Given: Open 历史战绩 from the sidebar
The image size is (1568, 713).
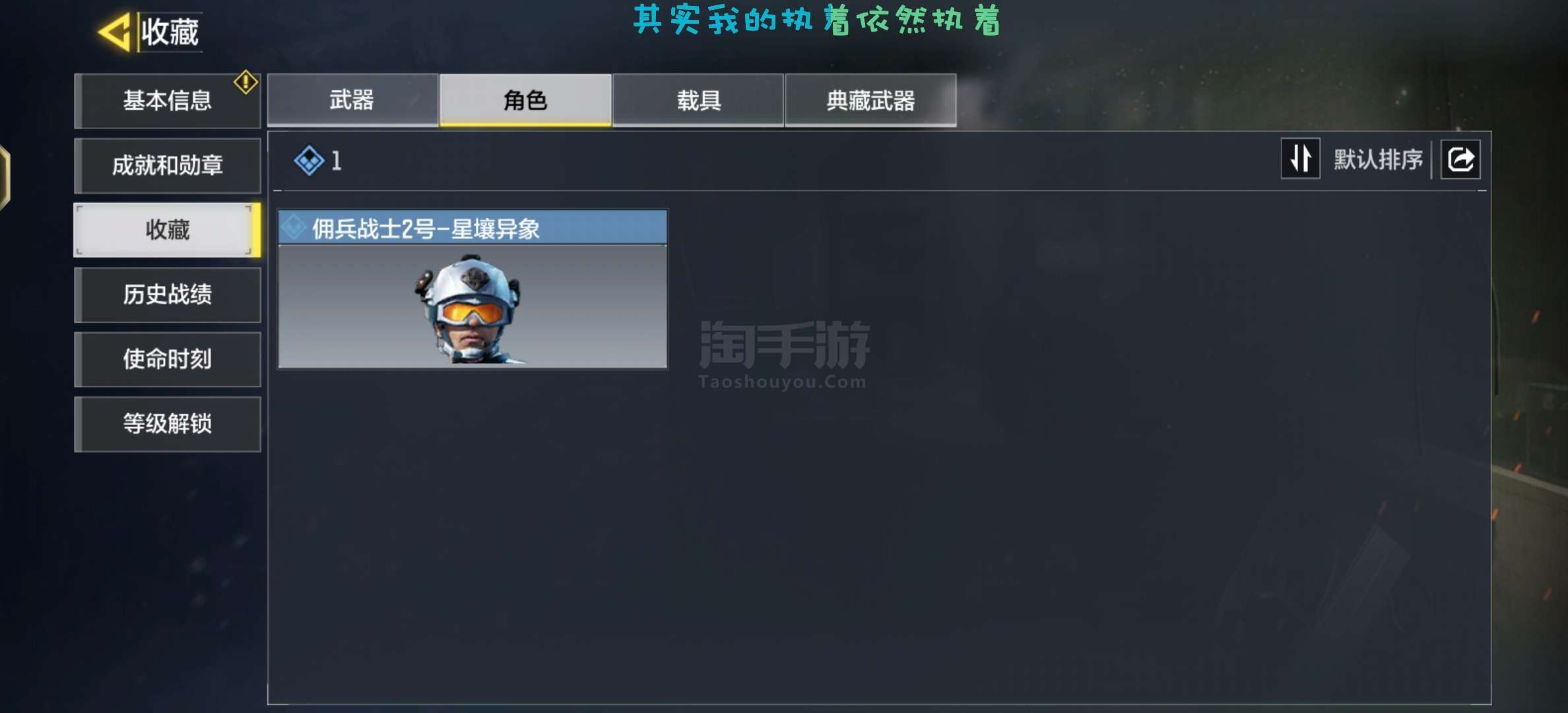Looking at the screenshot, I should pos(168,294).
